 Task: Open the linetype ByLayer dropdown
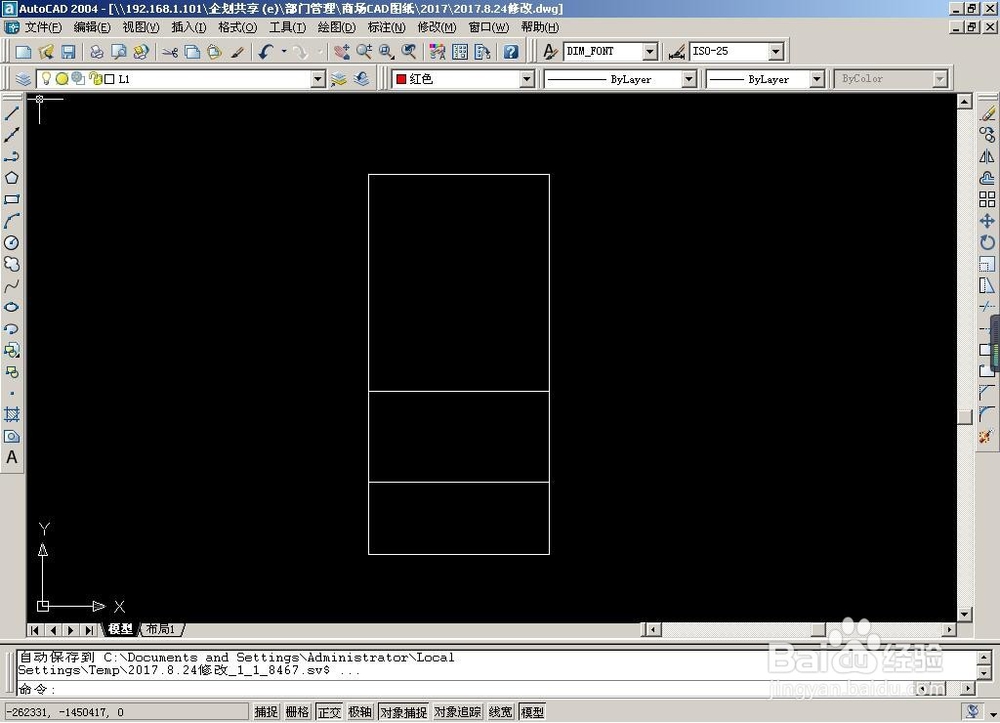point(689,79)
